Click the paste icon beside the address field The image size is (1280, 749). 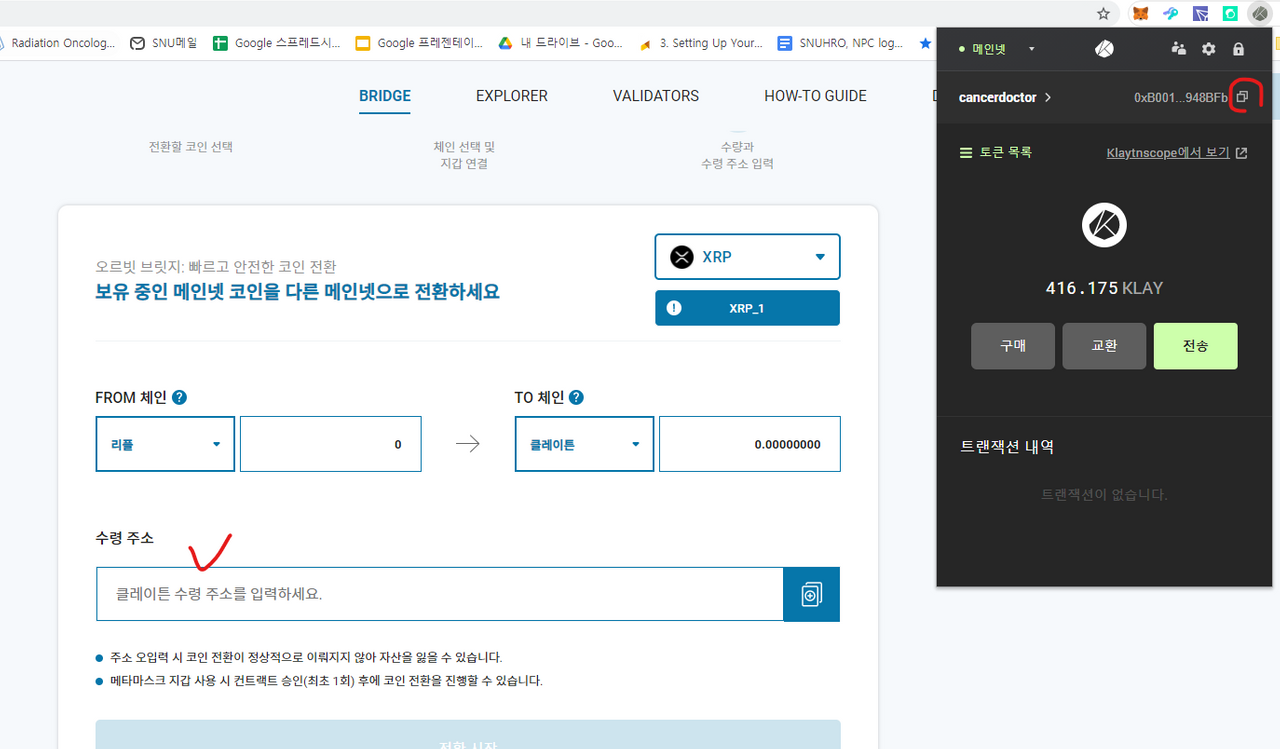[811, 593]
